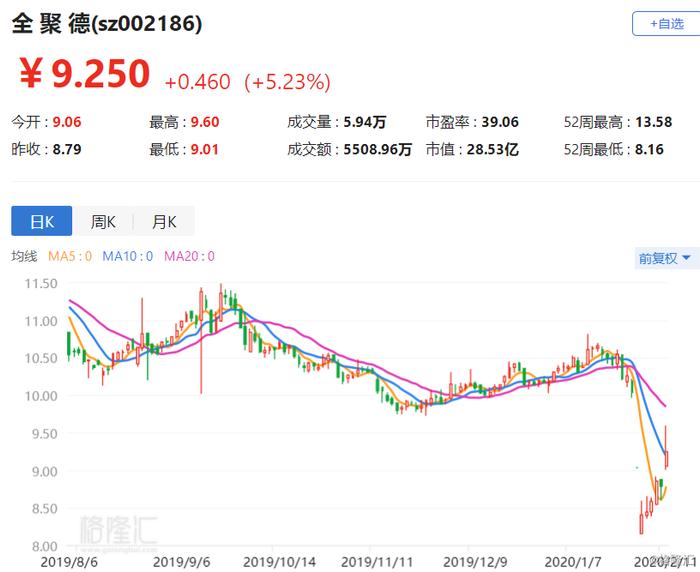Click the 2019/12/9 date axis label

click(x=475, y=562)
